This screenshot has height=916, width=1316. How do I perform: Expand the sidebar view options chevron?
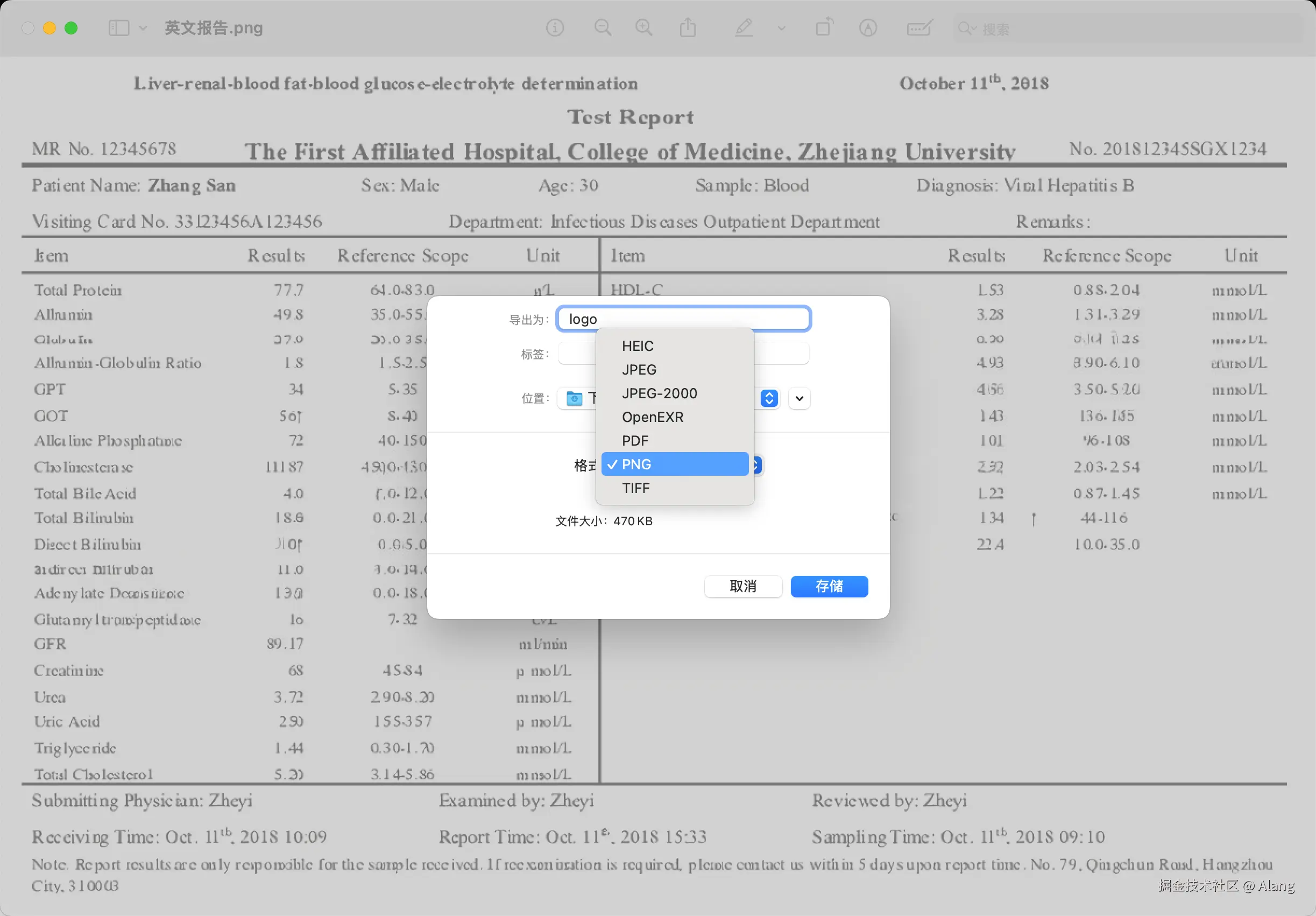click(x=143, y=27)
